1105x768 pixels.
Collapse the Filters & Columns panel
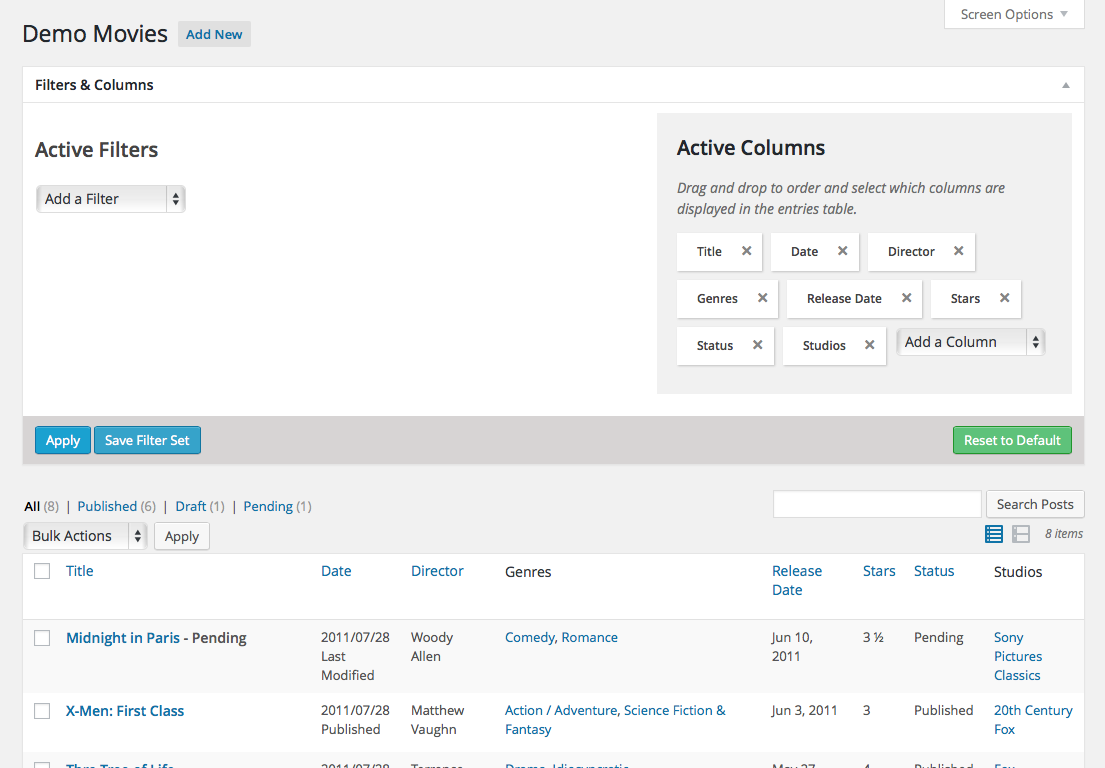point(1065,85)
